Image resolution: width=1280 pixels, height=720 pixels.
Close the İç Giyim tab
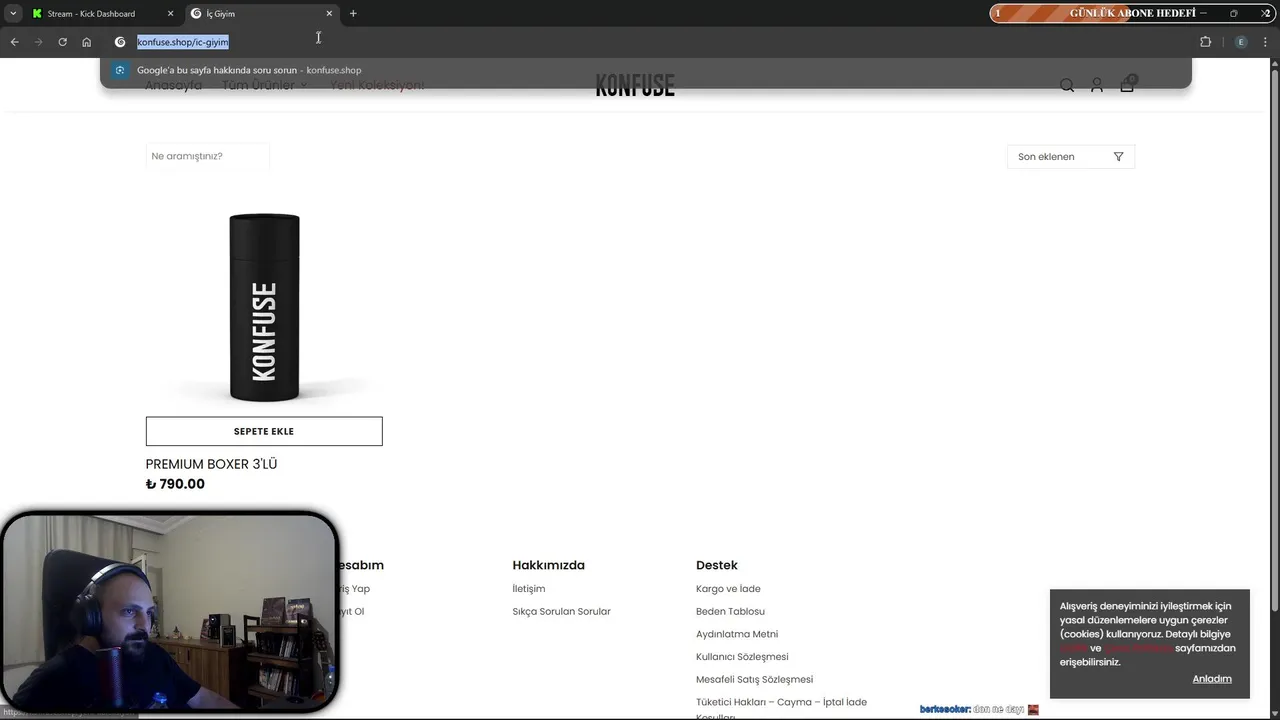coord(329,14)
